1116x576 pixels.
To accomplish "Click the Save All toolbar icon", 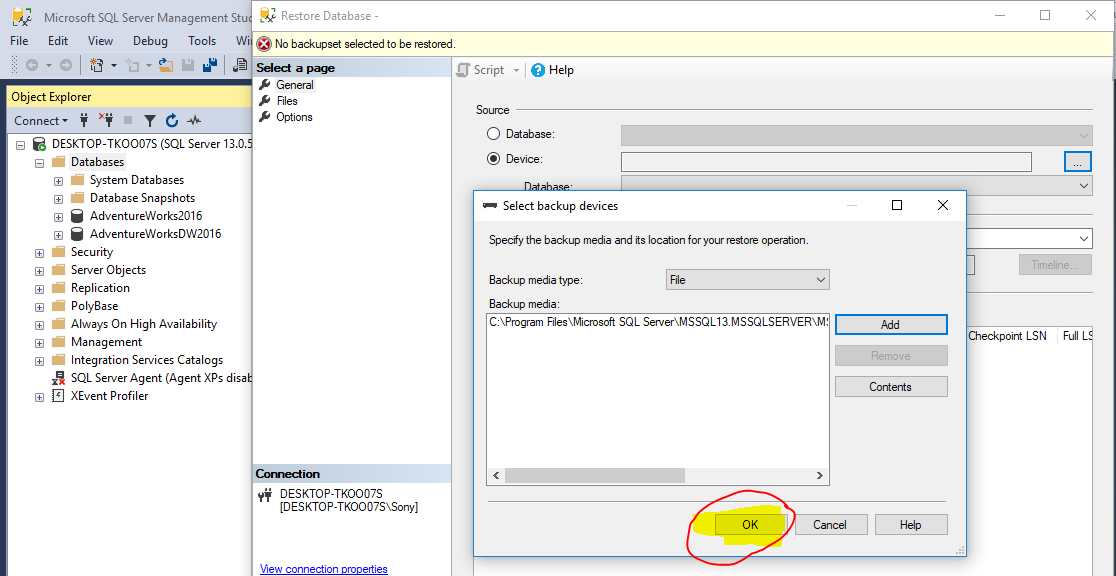I will (x=210, y=66).
